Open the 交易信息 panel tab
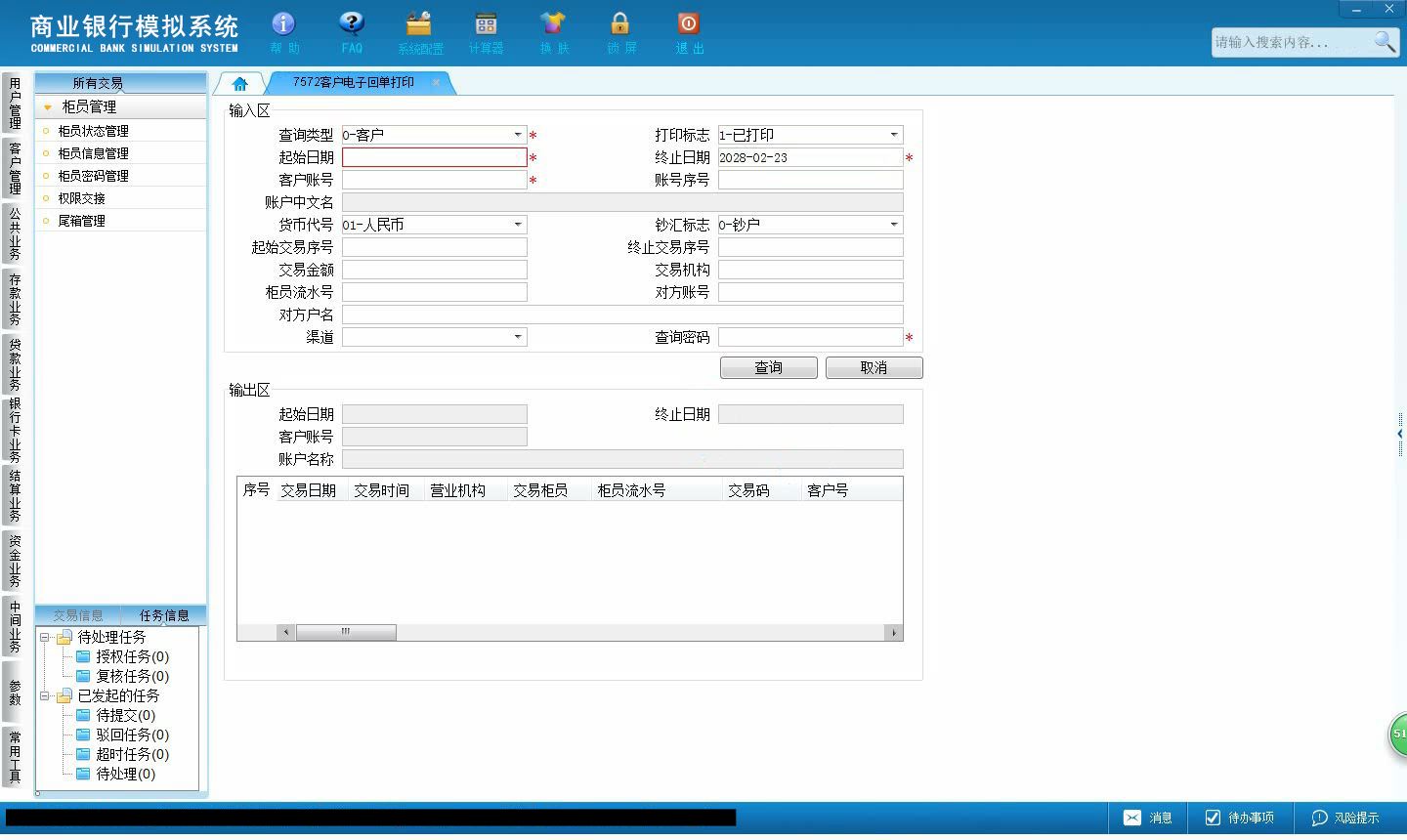Screen dimensions: 1407x840 tap(78, 615)
